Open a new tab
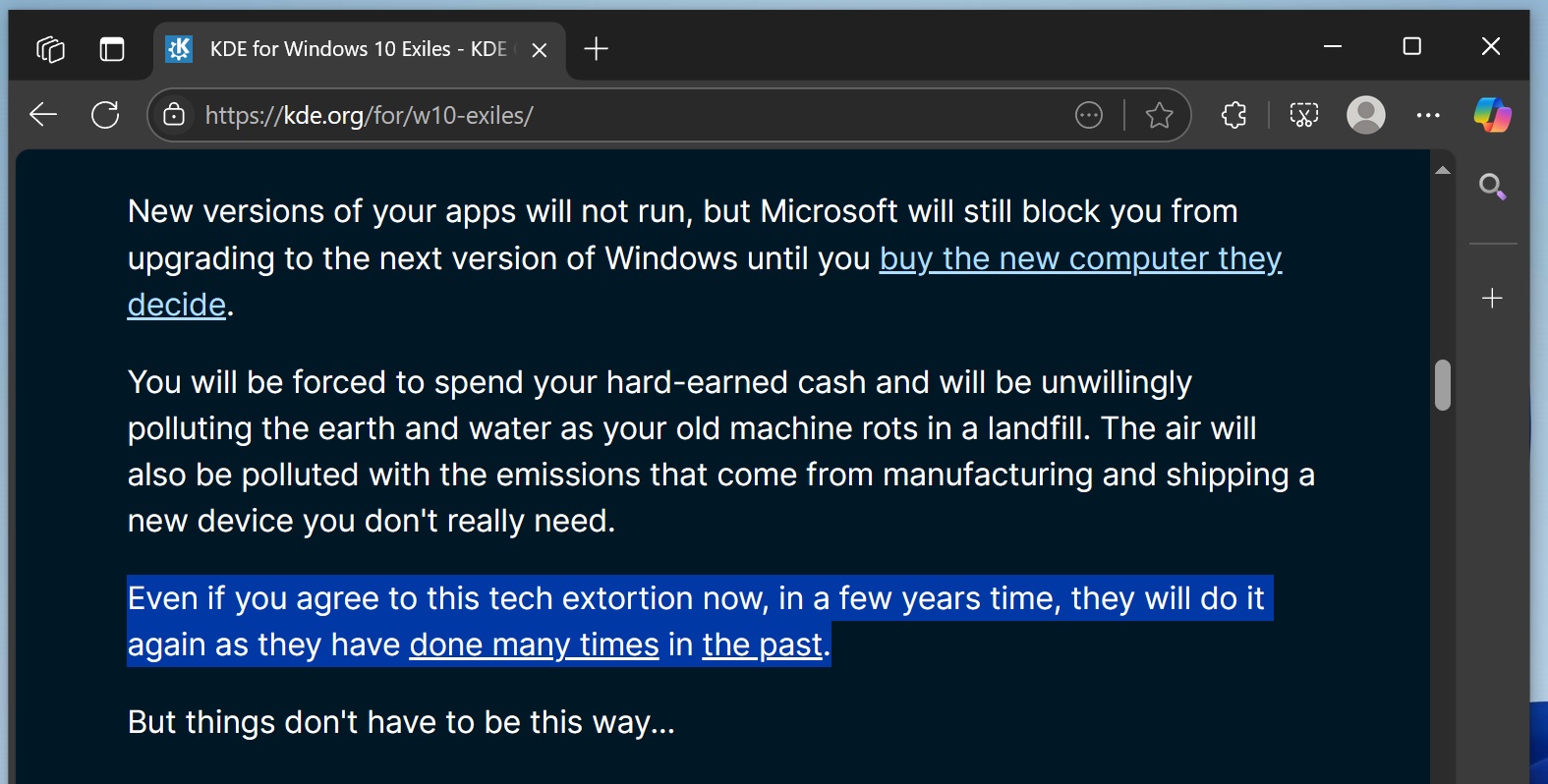The width and height of the screenshot is (1548, 784). [596, 48]
